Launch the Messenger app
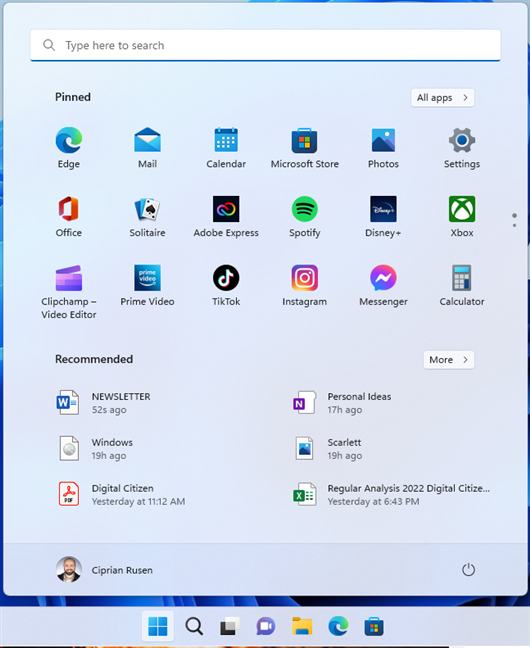Screen dimensions: 530x648 (x=383, y=286)
